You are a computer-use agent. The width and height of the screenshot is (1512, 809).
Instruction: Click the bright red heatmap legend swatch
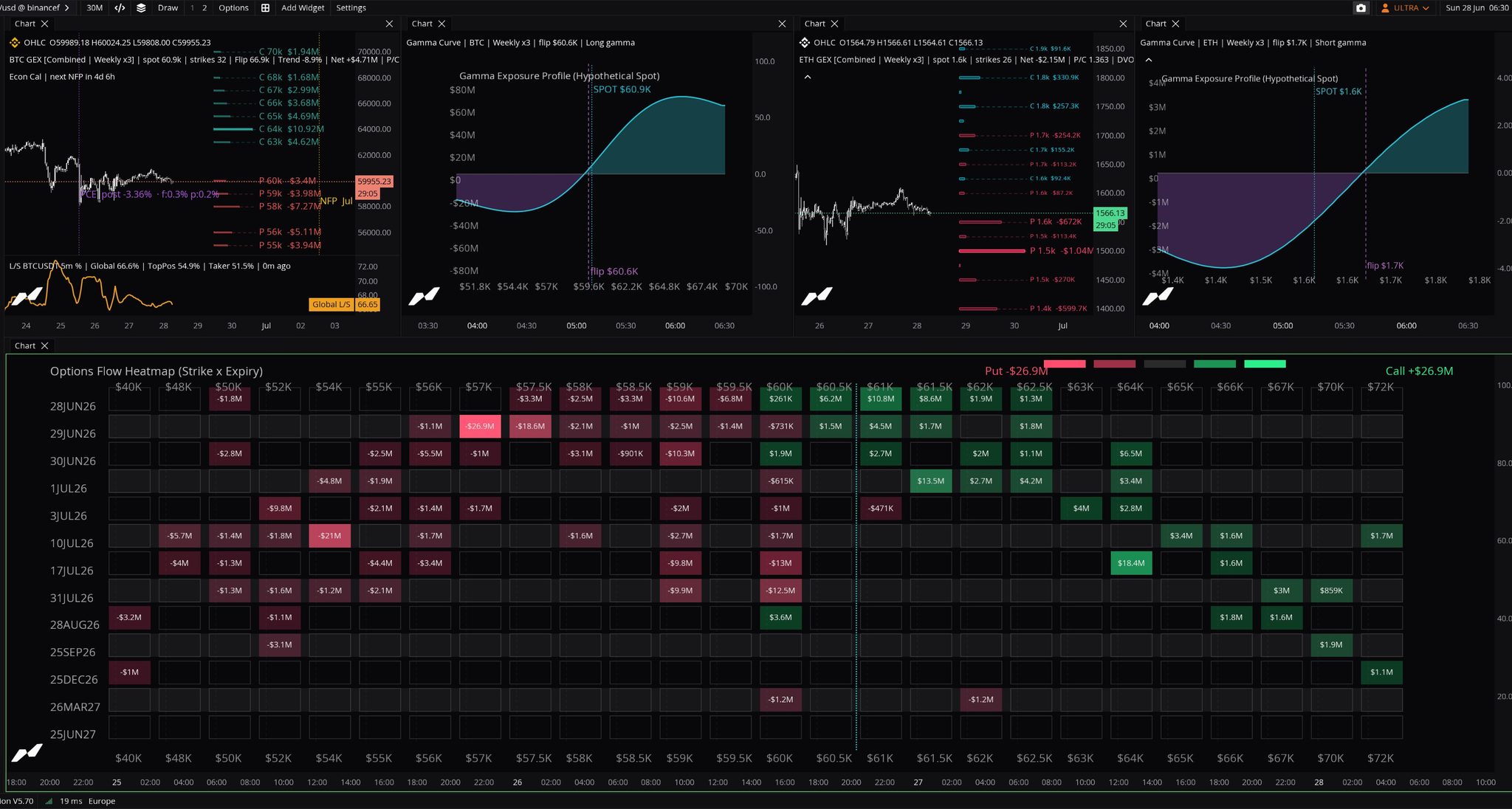pos(1065,364)
